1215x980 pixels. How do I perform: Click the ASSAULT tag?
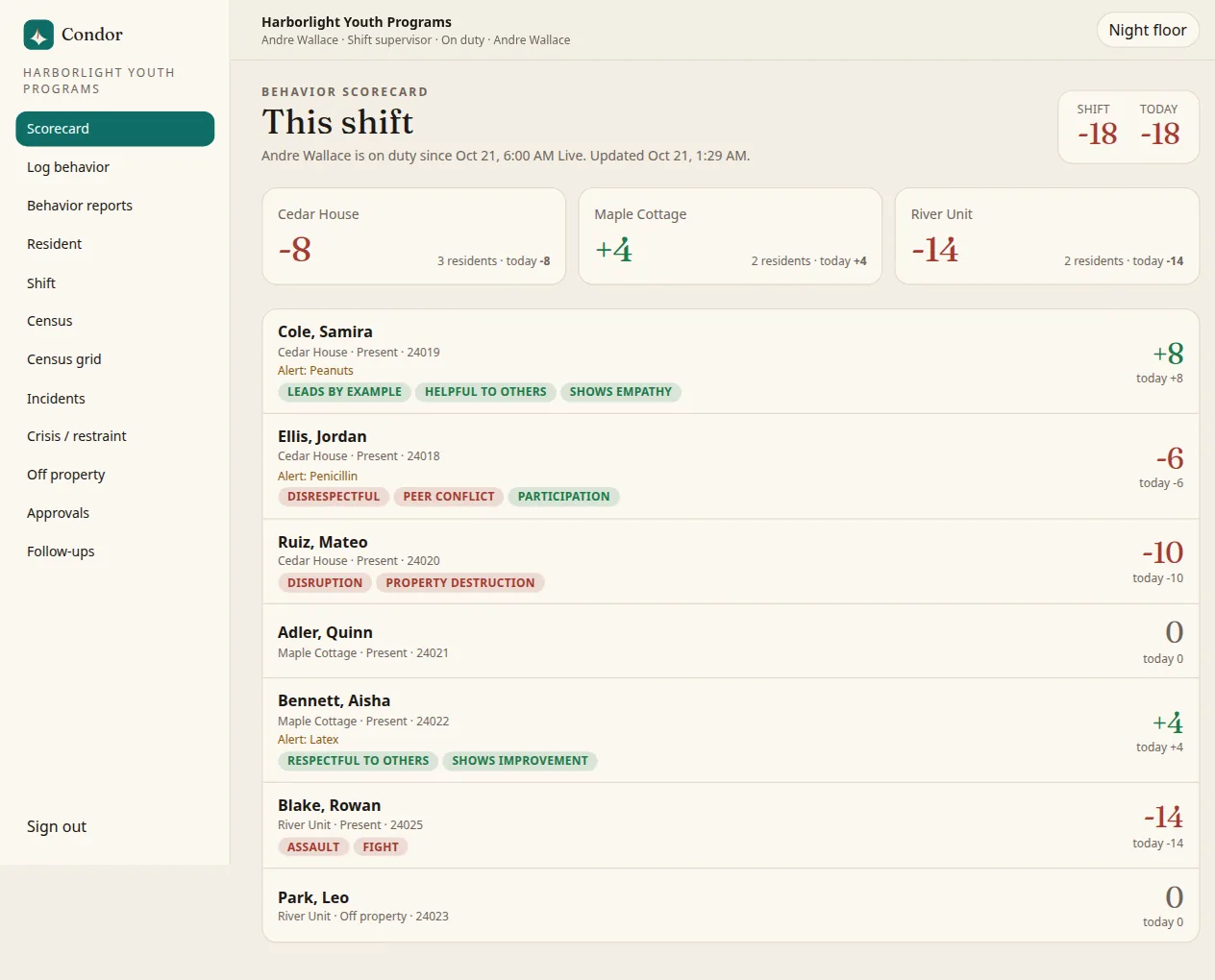pos(313,847)
